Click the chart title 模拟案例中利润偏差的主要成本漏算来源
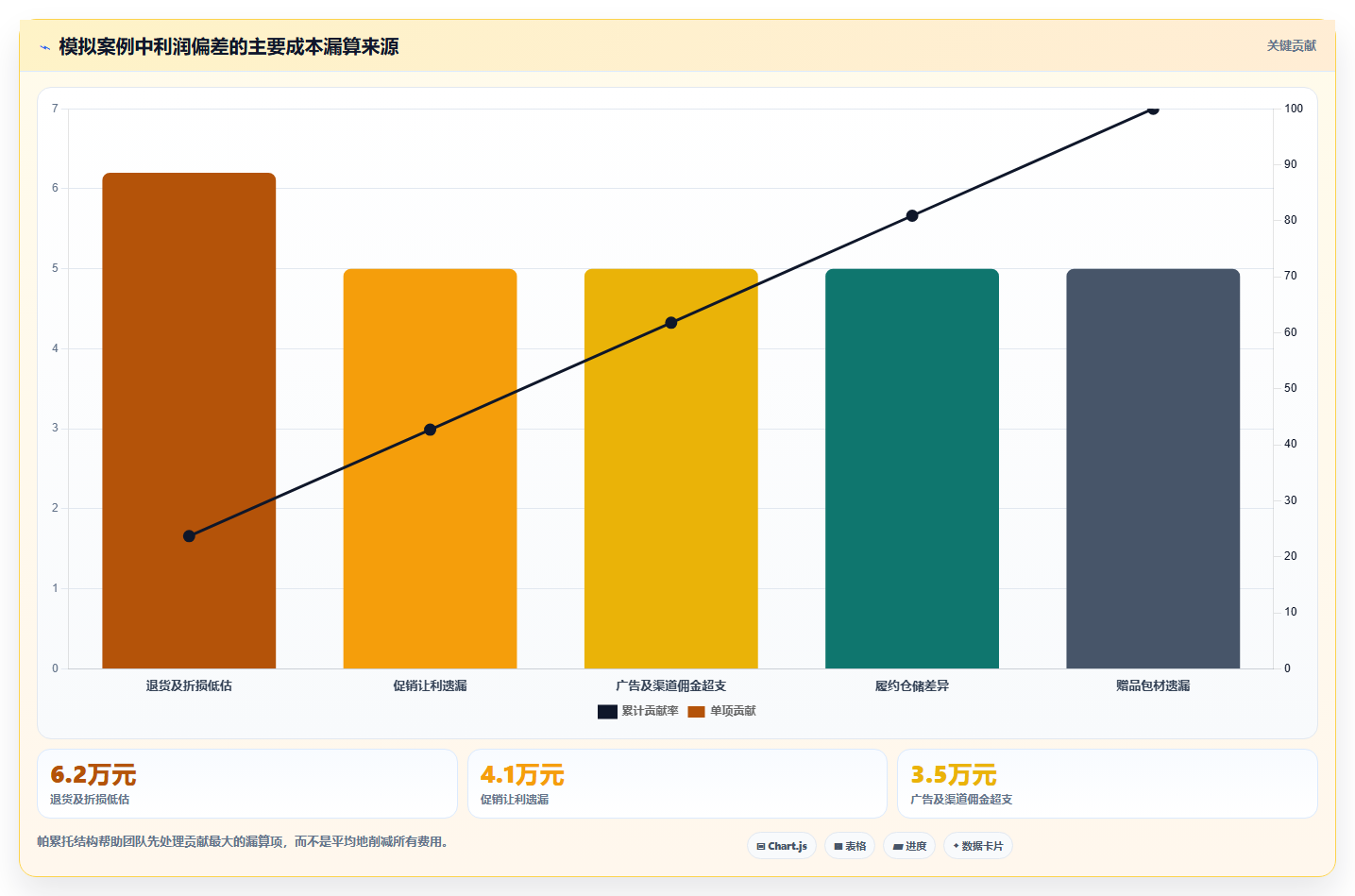 [229, 46]
